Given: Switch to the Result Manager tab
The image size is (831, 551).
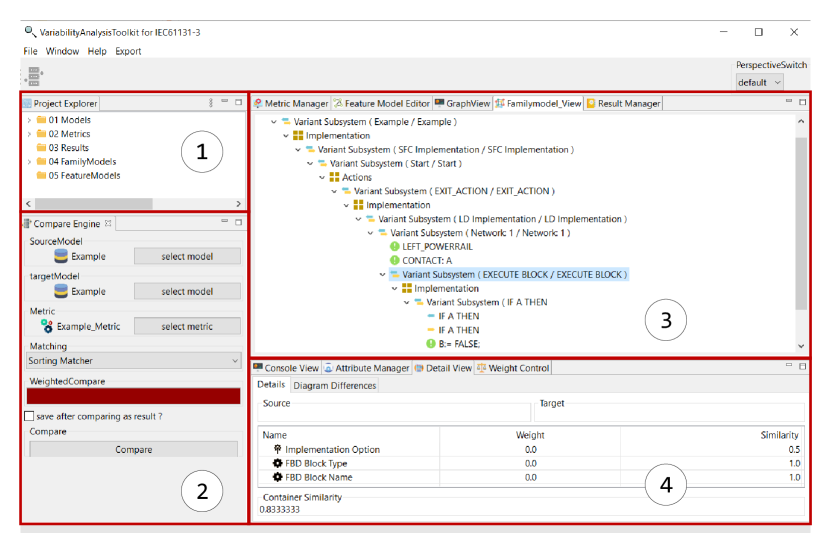Looking at the screenshot, I should tap(623, 103).
